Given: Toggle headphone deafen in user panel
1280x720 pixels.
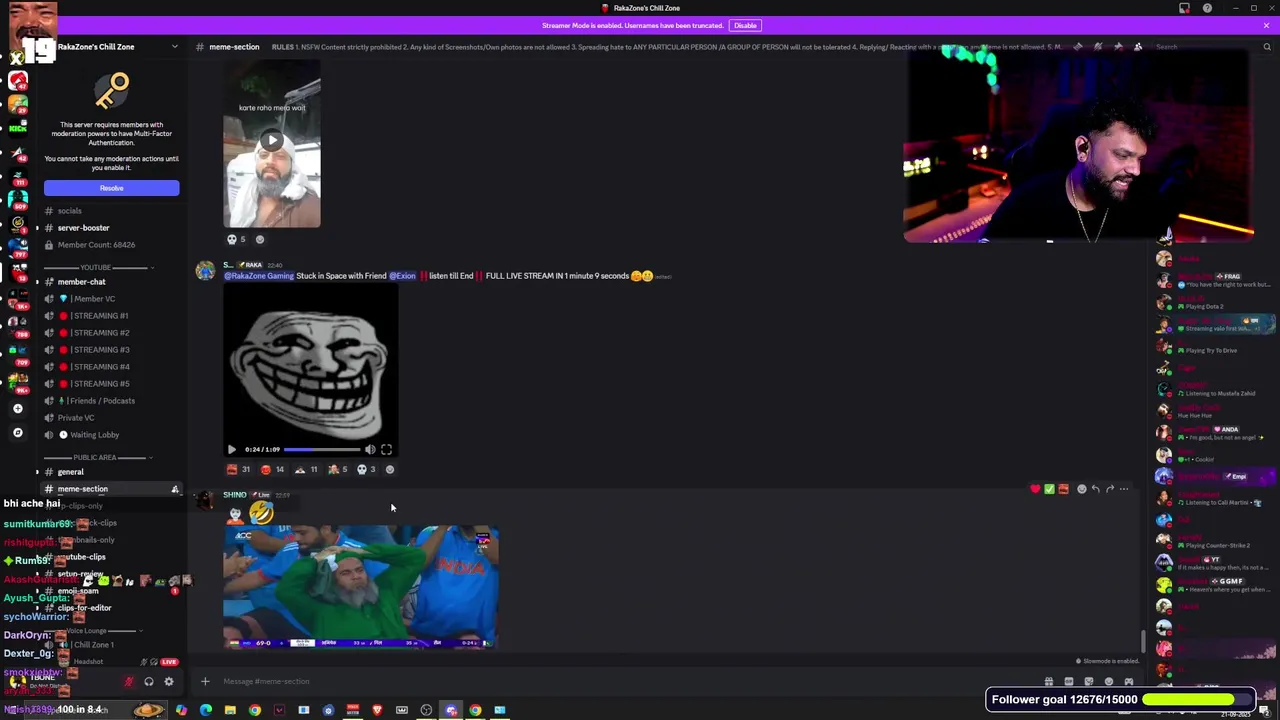Looking at the screenshot, I should click(x=149, y=682).
